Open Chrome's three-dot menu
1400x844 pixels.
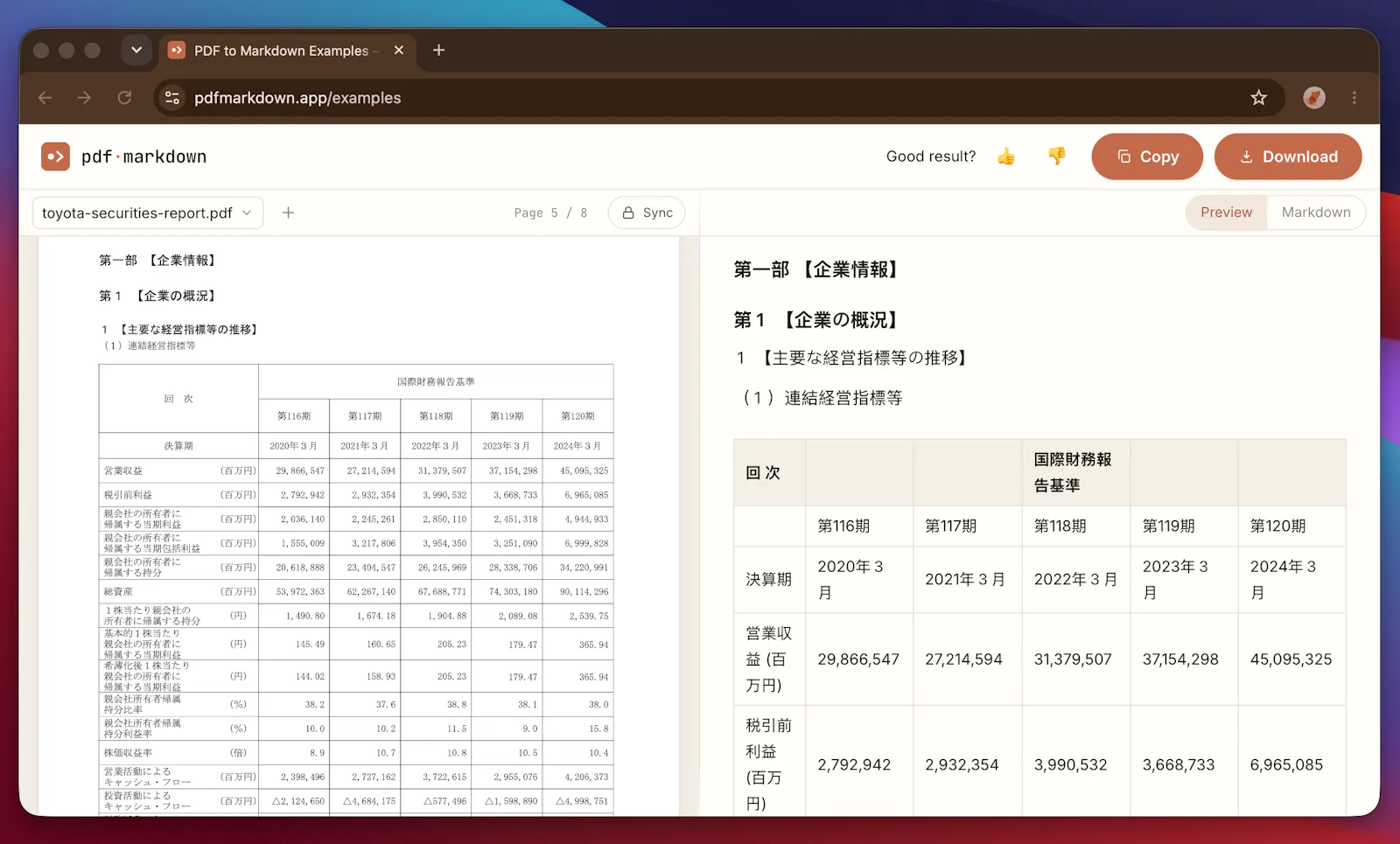click(x=1354, y=98)
